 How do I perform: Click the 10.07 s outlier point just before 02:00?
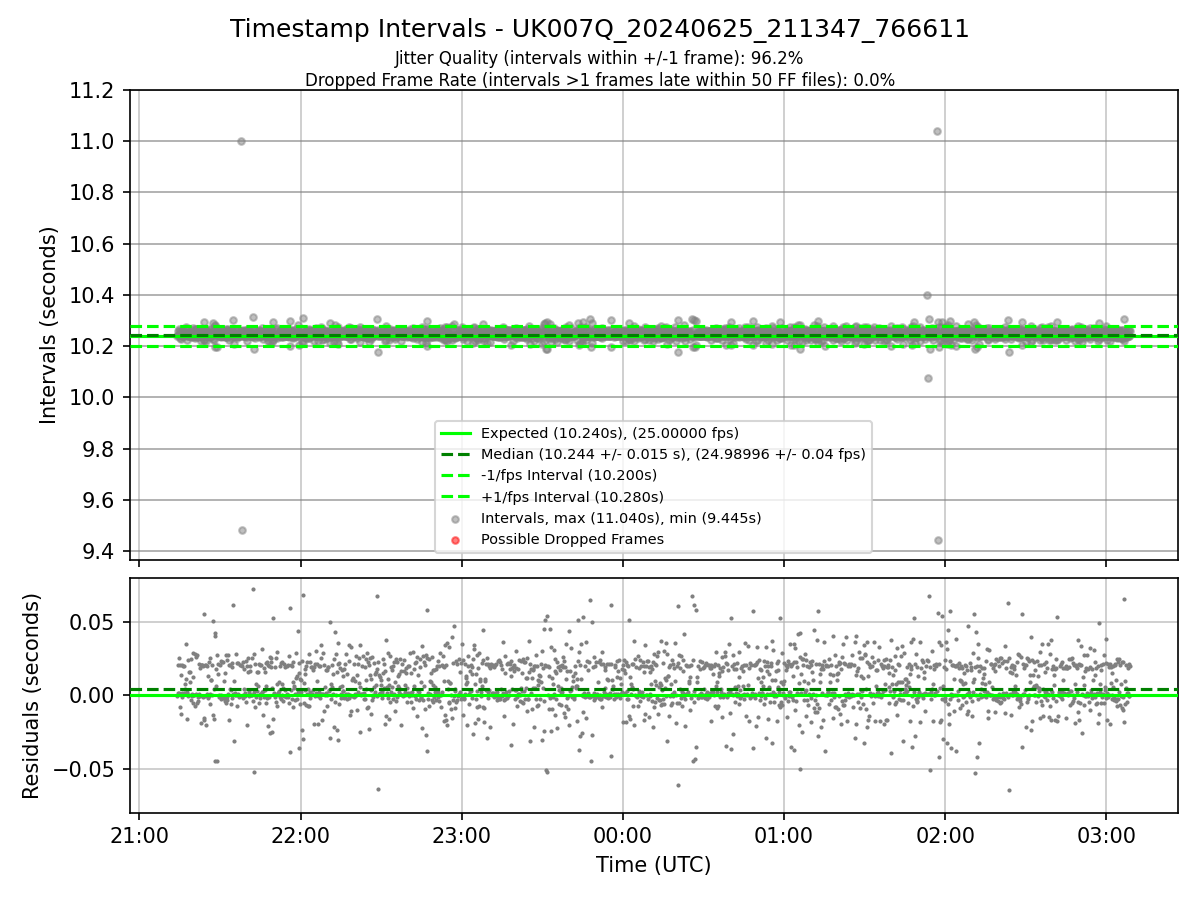(x=928, y=378)
